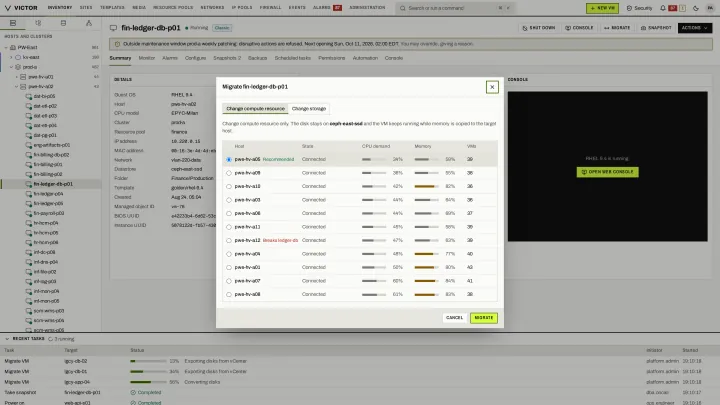Switch to the network topology sidebar view icon
This screenshot has width=720, height=405.
pyautogui.click(x=89, y=23)
